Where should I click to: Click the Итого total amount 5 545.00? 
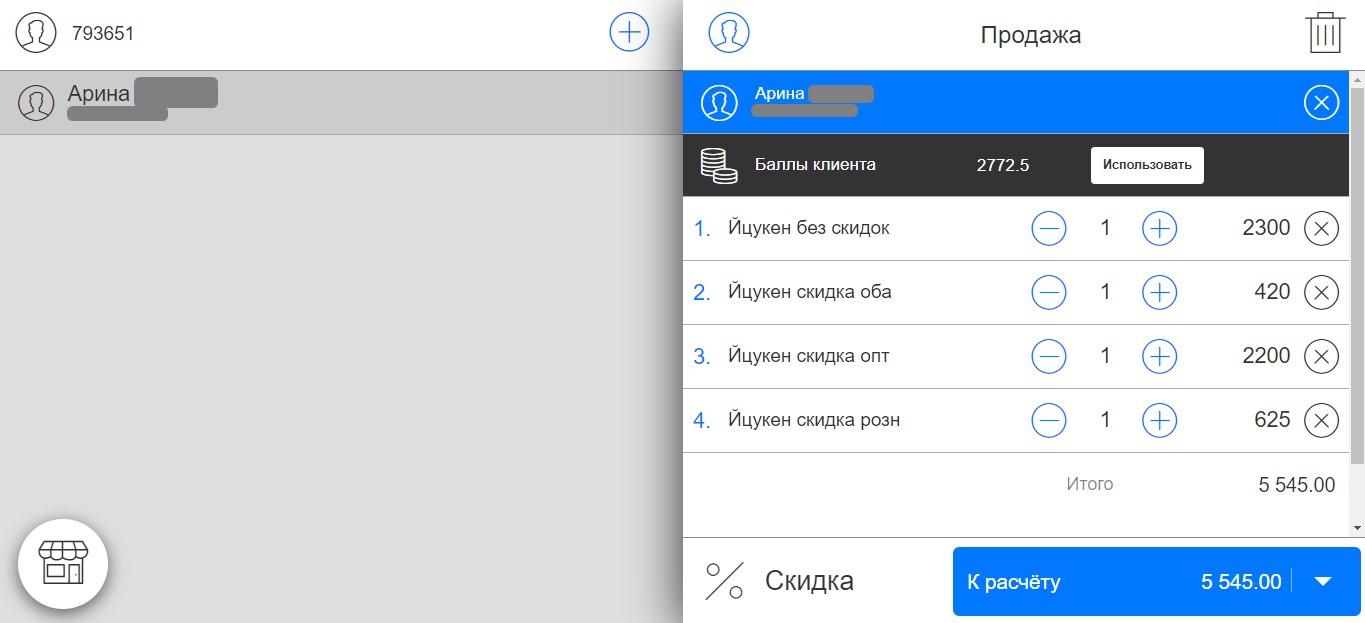tap(1297, 485)
